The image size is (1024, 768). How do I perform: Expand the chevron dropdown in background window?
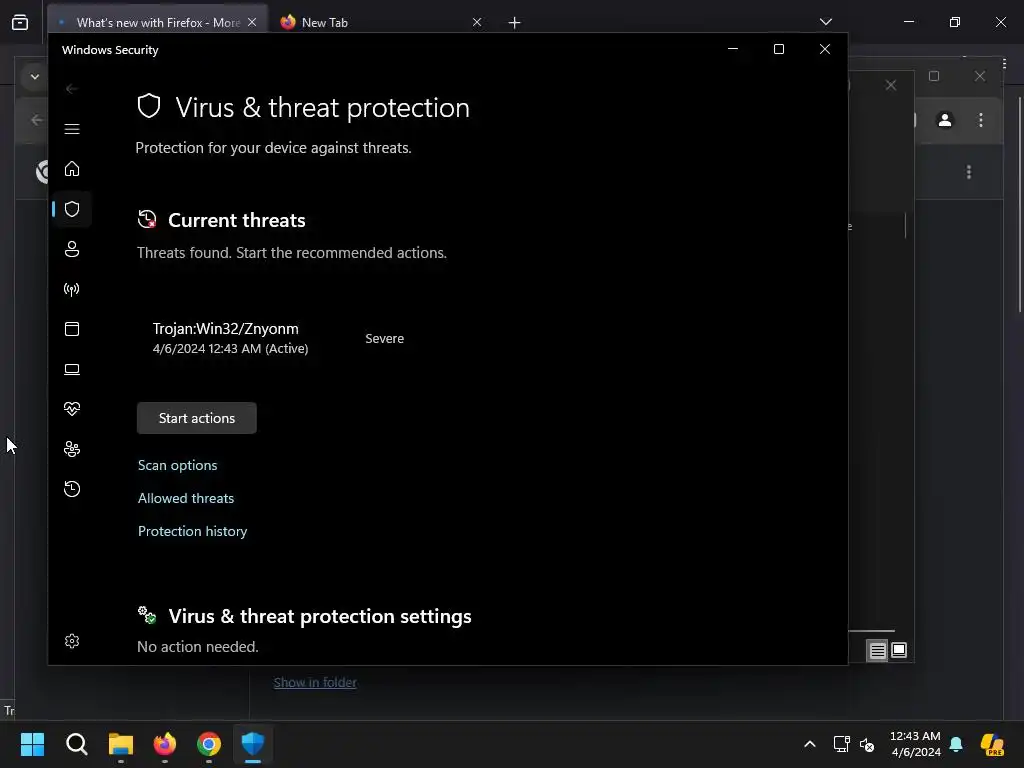[x=35, y=77]
